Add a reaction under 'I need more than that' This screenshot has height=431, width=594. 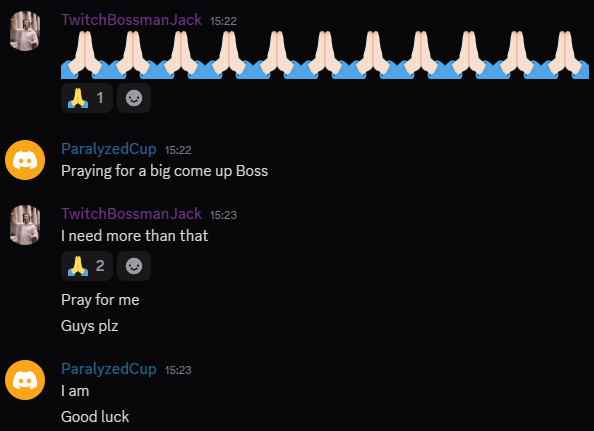(134, 266)
